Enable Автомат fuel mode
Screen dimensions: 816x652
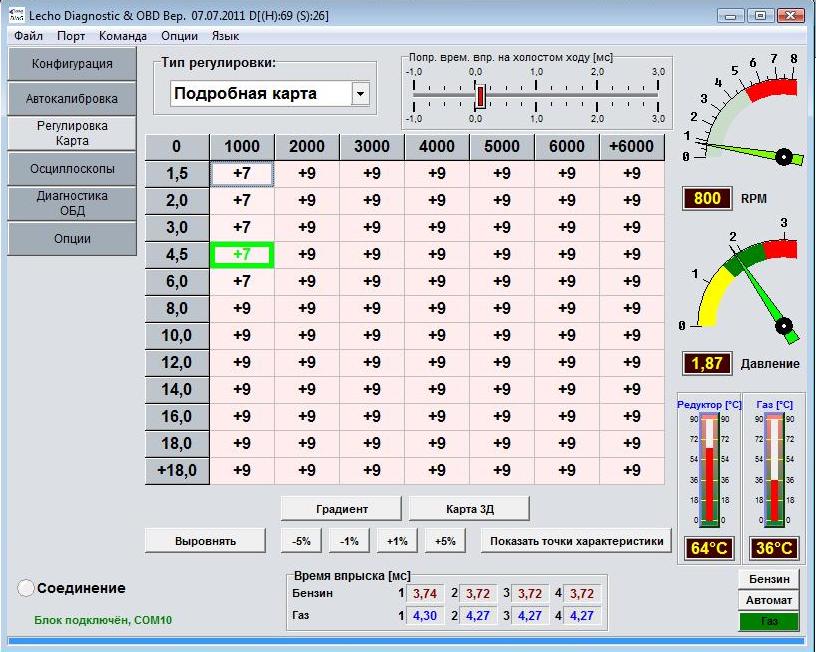click(769, 600)
